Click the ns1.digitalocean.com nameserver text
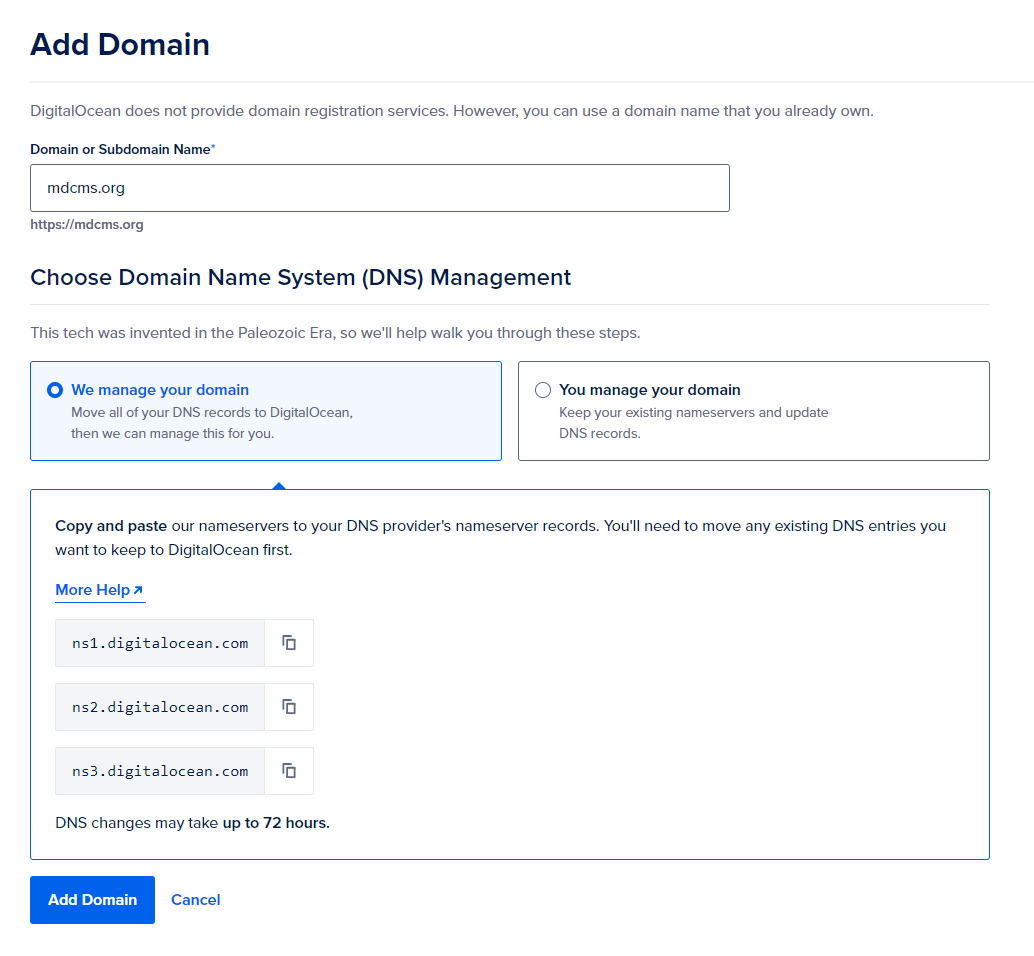Image resolution: width=1034 pixels, height=956 pixels. tap(160, 643)
